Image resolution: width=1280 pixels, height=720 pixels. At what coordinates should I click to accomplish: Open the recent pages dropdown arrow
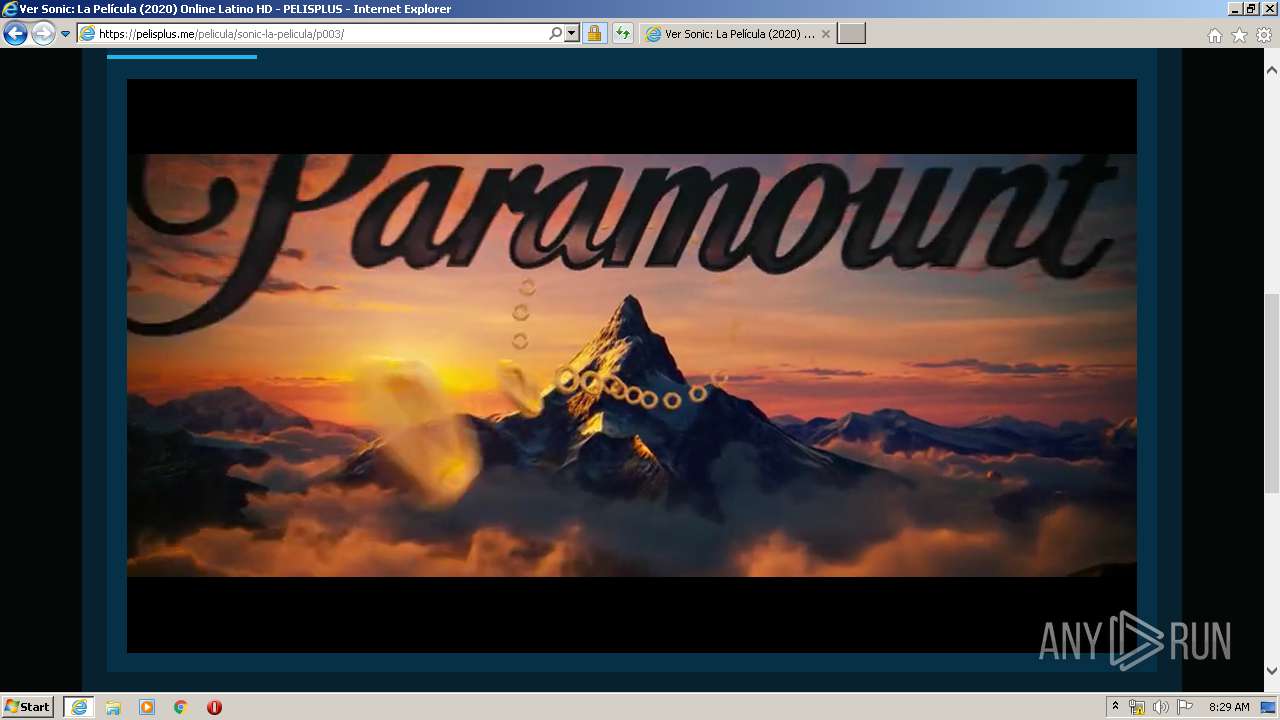[66, 34]
